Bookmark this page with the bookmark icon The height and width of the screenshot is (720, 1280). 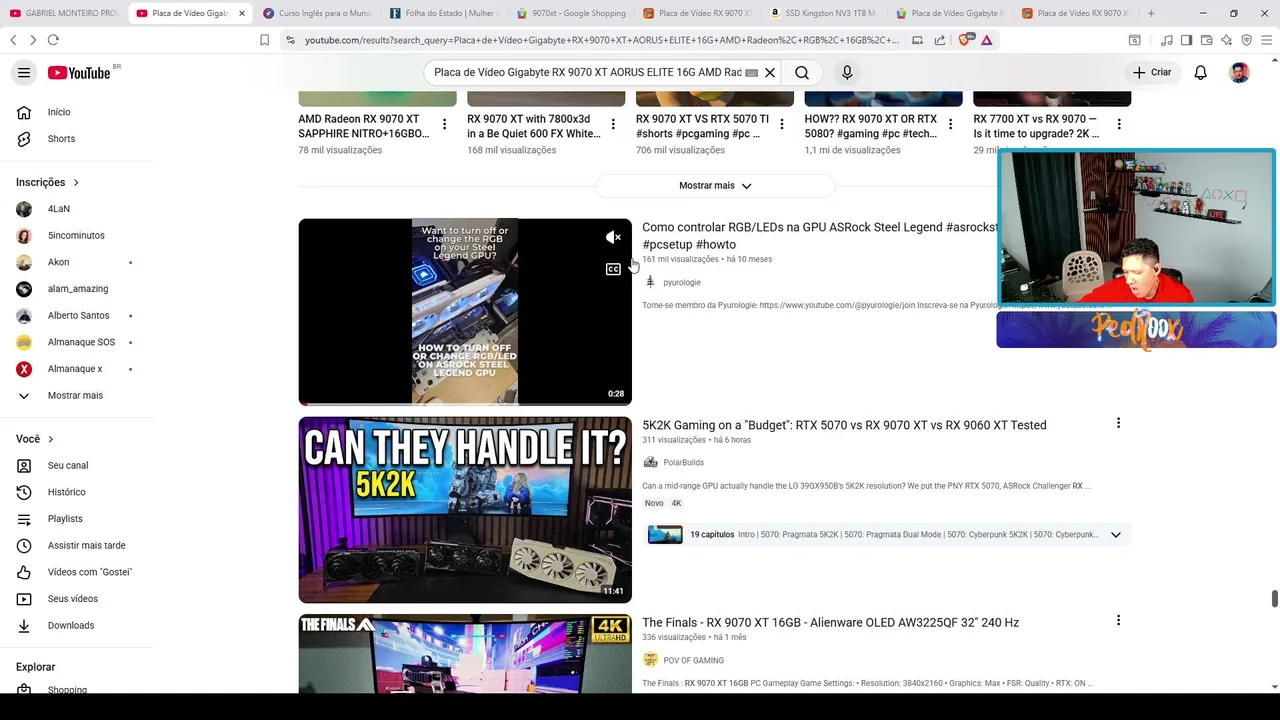(x=264, y=40)
